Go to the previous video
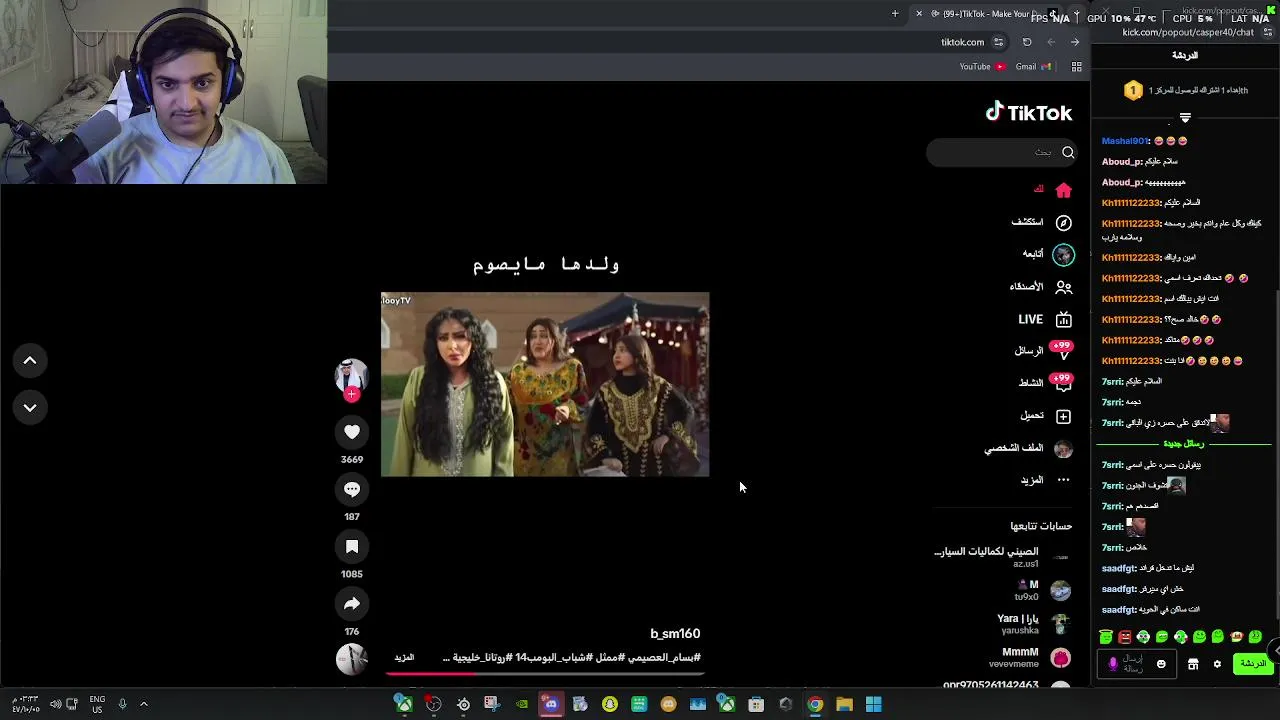 tap(30, 360)
